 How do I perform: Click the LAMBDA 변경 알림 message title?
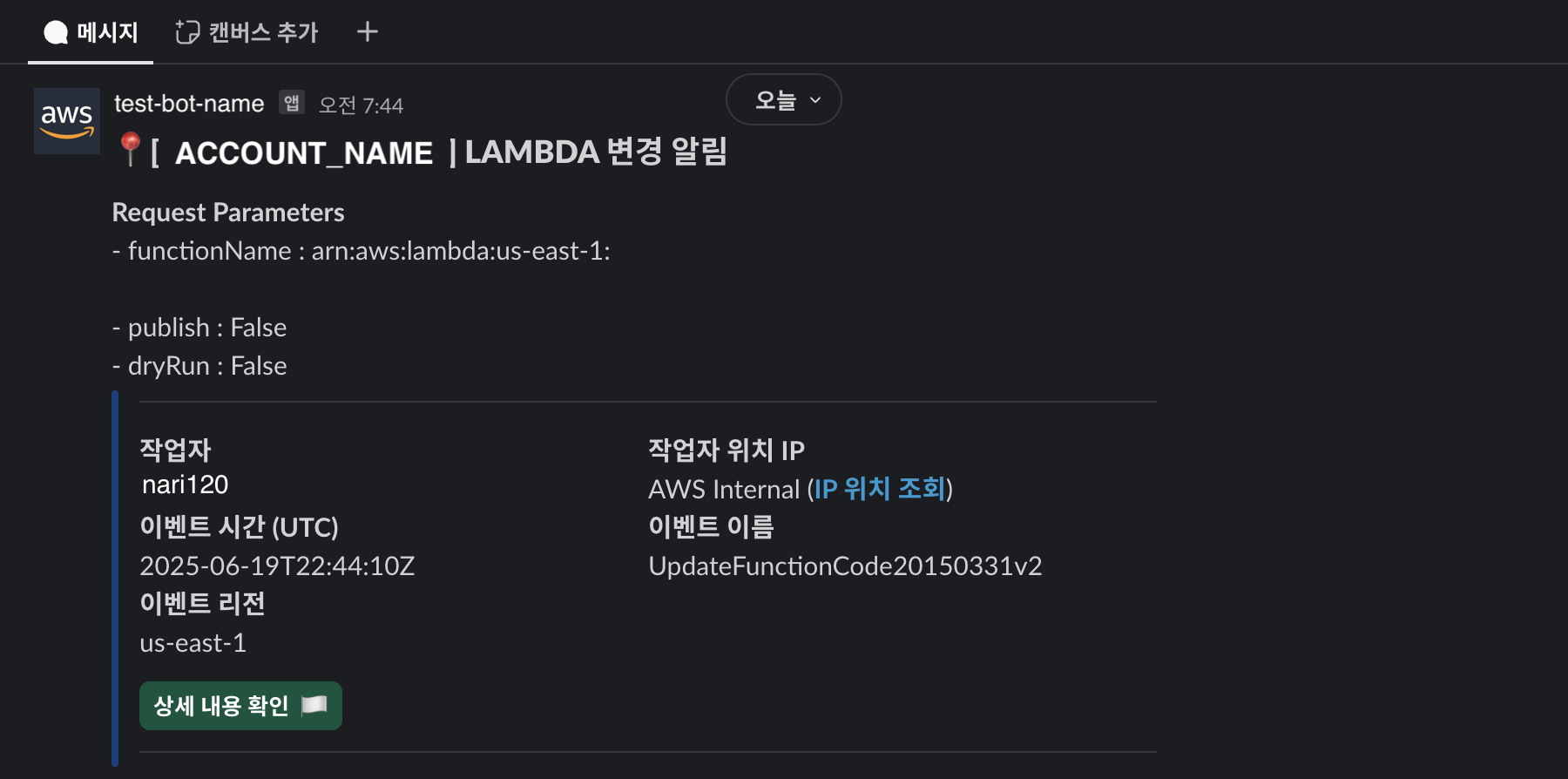pyautogui.click(x=596, y=152)
